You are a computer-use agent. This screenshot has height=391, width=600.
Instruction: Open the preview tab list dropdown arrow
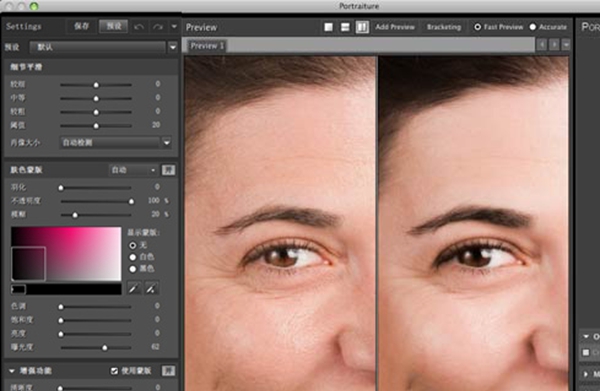coord(566,45)
